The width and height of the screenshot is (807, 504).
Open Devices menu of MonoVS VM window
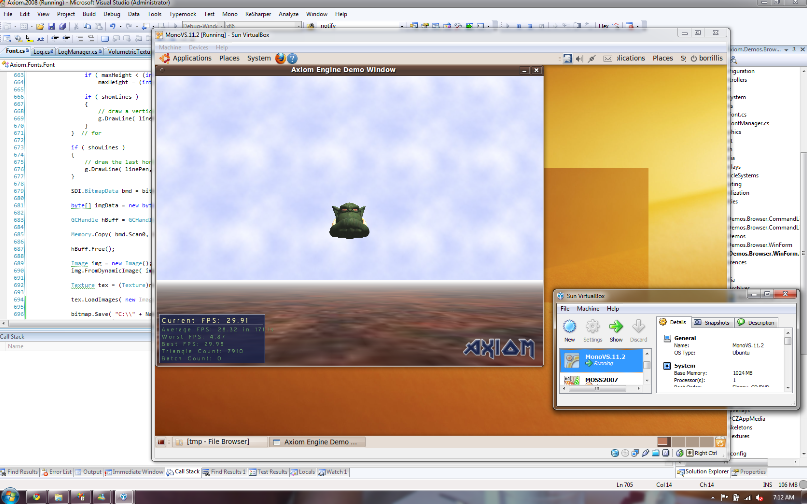click(x=198, y=47)
